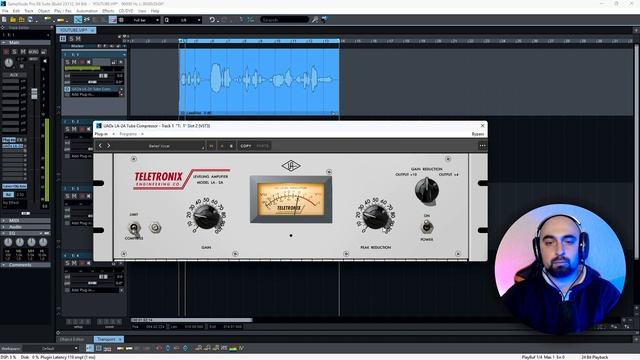640x360 pixels.
Task: Click the grid view icon left of track header S M
Action: [63, 39]
